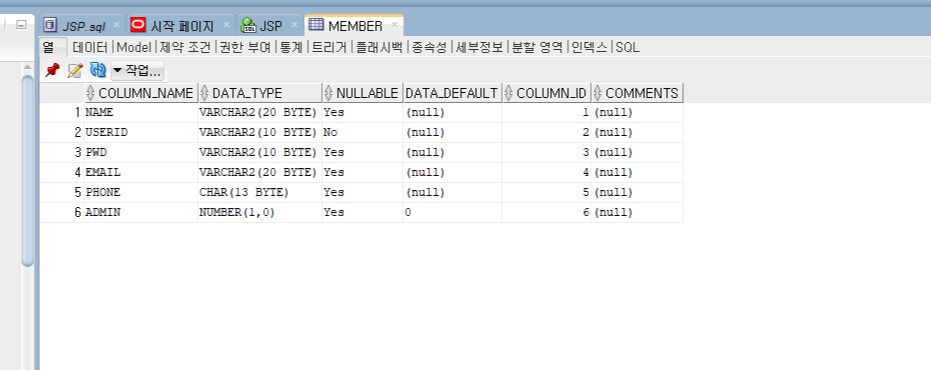Open the 통계 subtab
This screenshot has width=931, height=370.
291,48
